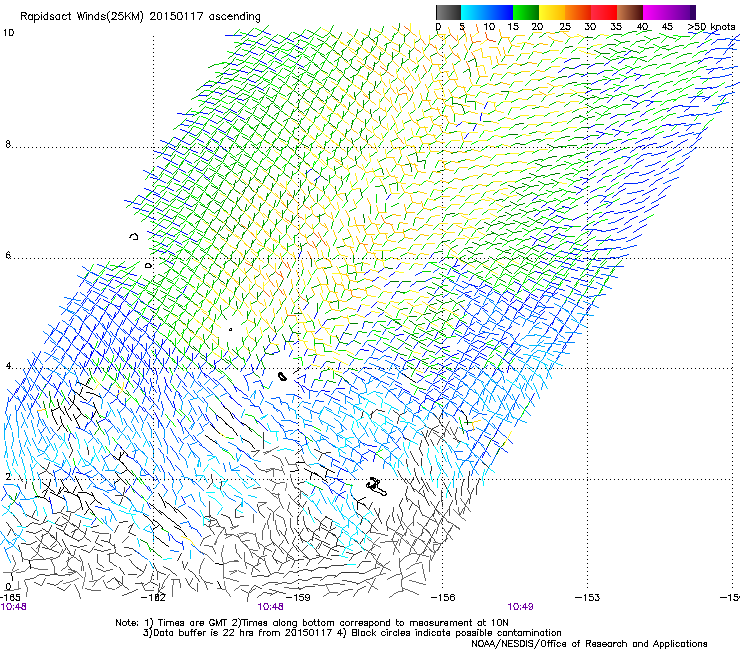The height and width of the screenshot is (650, 740).
Task: Click the latitude label '4'
Action: pyautogui.click(x=8, y=366)
